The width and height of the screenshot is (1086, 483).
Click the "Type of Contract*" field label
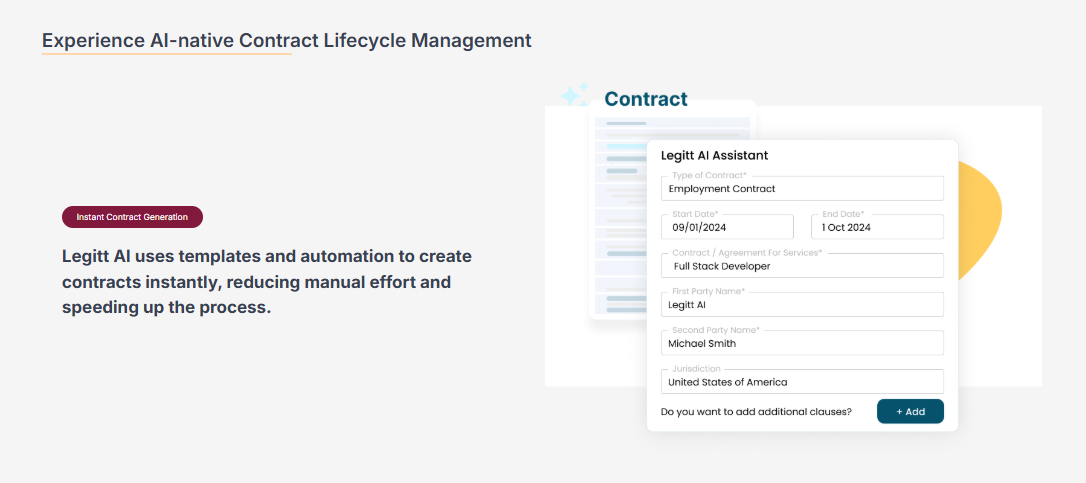pos(709,176)
